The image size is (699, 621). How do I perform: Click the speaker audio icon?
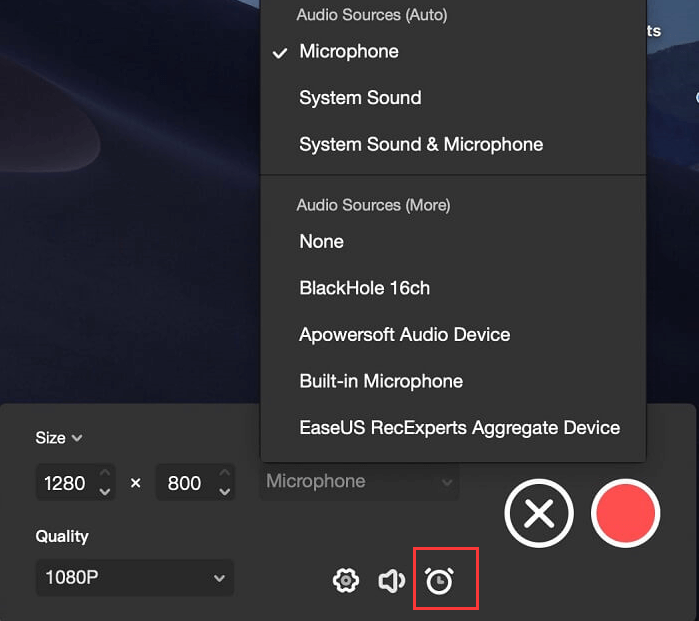392,581
